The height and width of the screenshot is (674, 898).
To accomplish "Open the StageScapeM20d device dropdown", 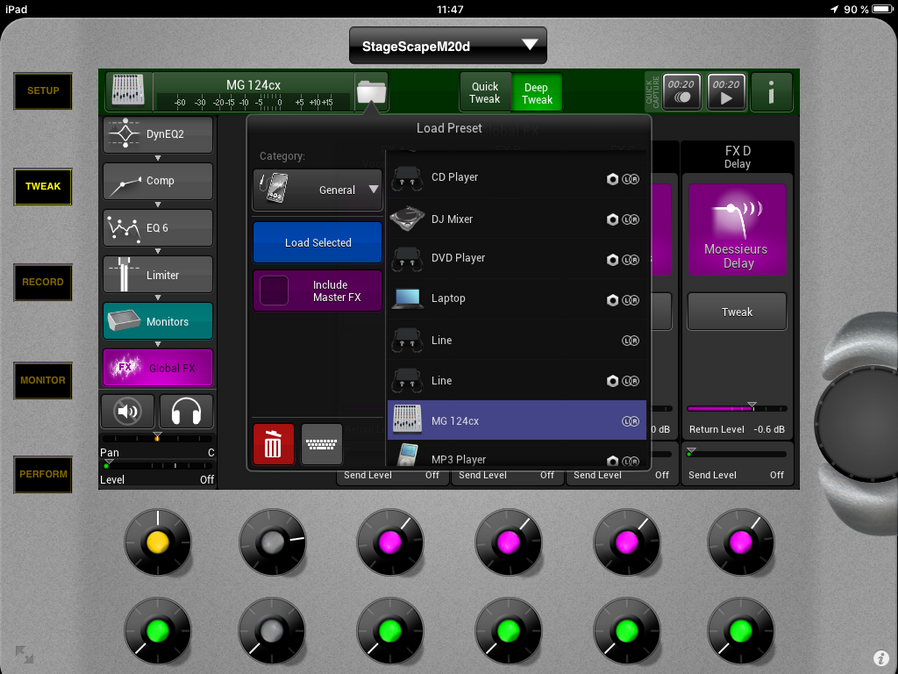I will 448,46.
